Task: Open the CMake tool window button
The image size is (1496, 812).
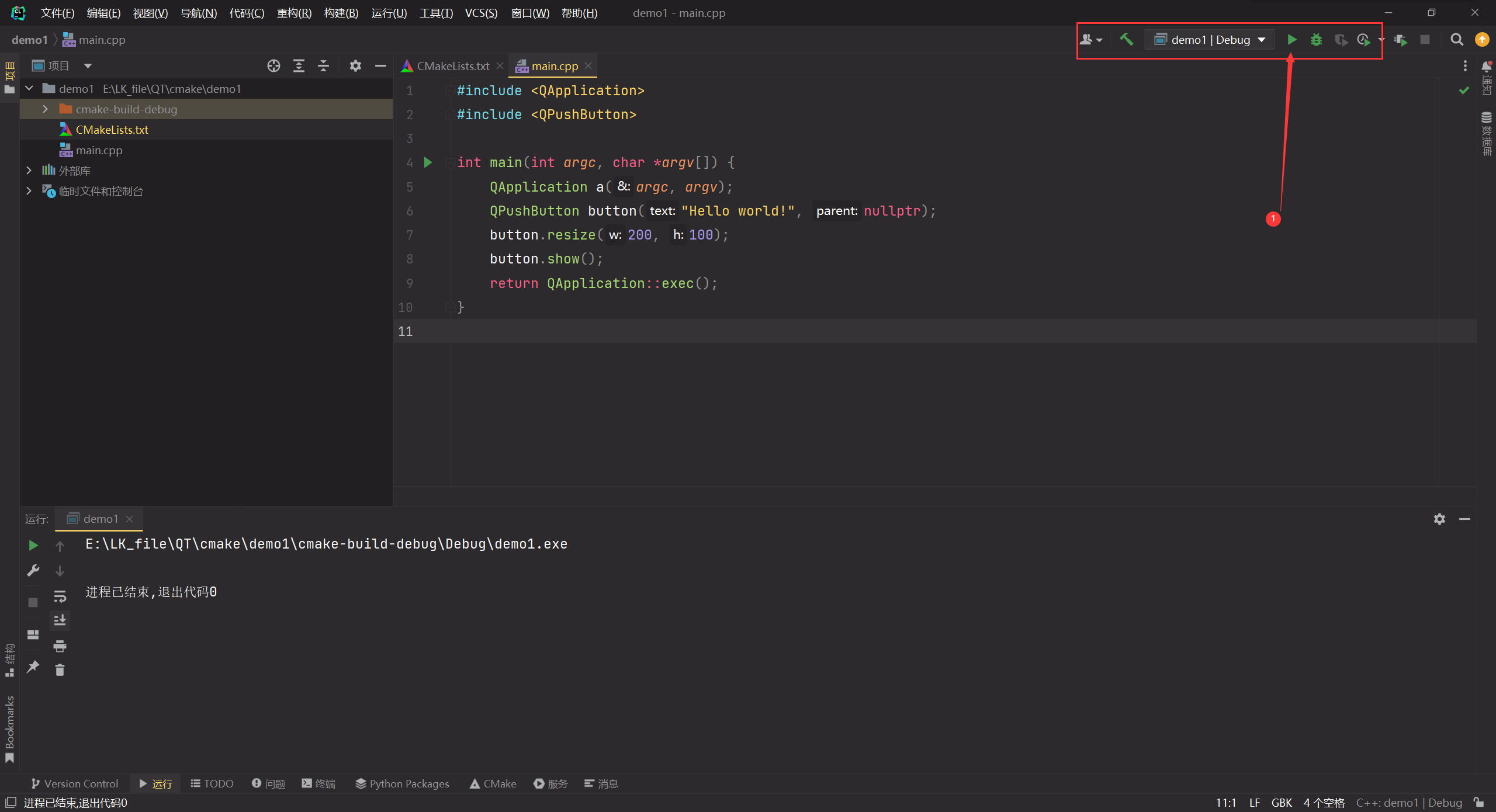Action: coord(493,783)
